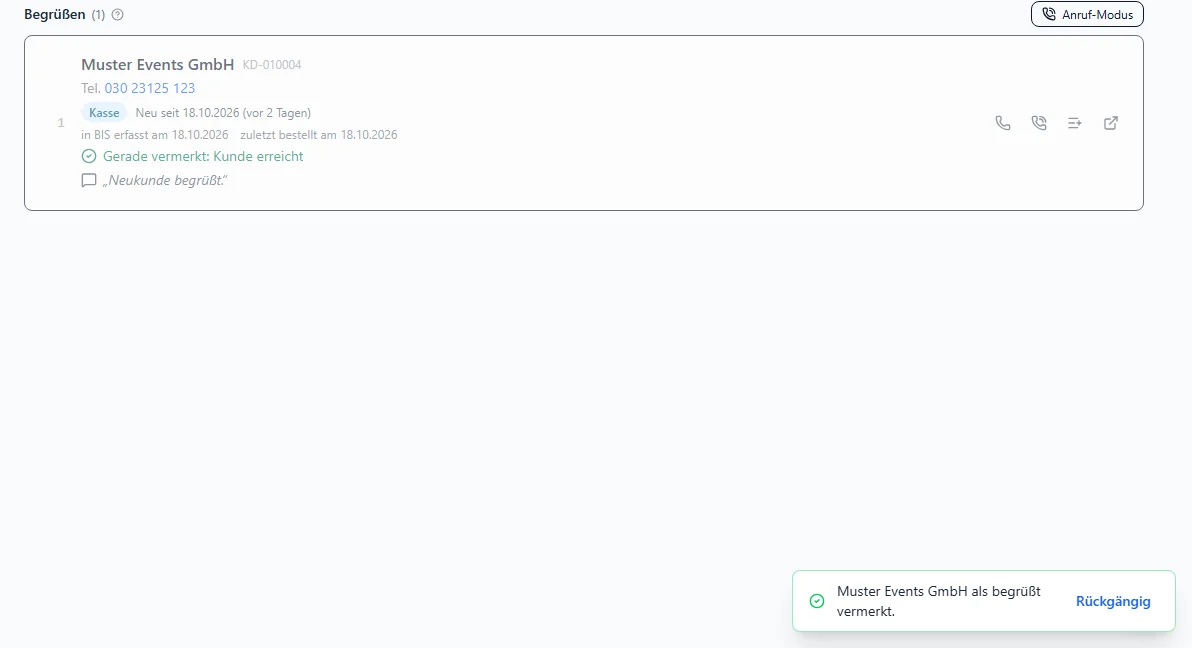The width and height of the screenshot is (1192, 648).
Task: Click the help question mark beside Begrüßen
Action: (x=118, y=14)
